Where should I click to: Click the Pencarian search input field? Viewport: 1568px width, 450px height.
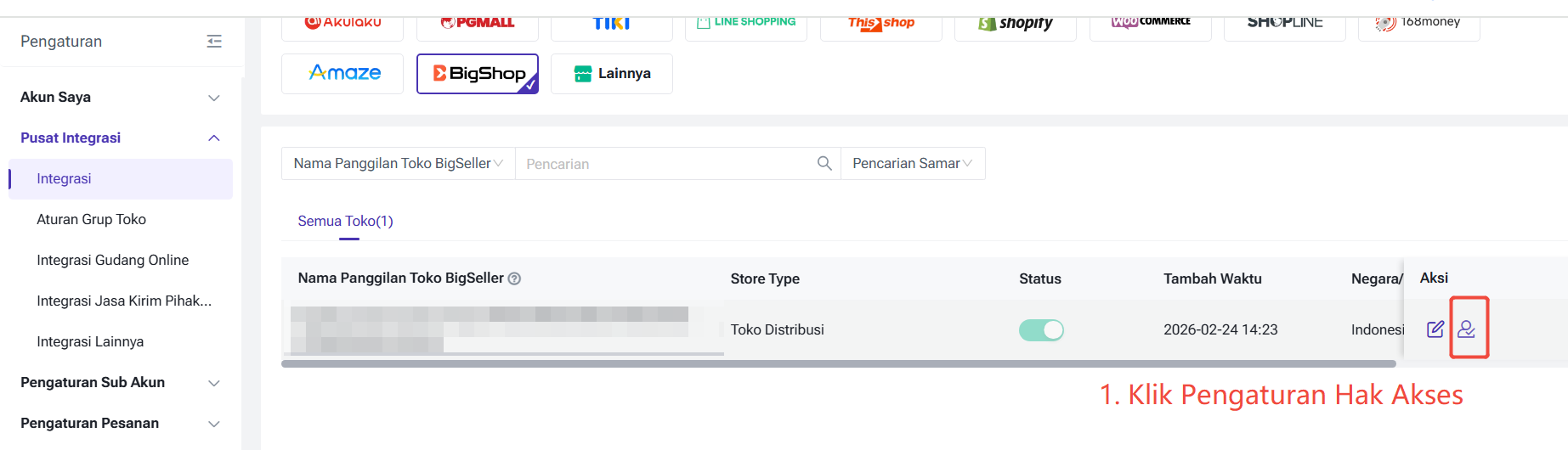pos(663,164)
